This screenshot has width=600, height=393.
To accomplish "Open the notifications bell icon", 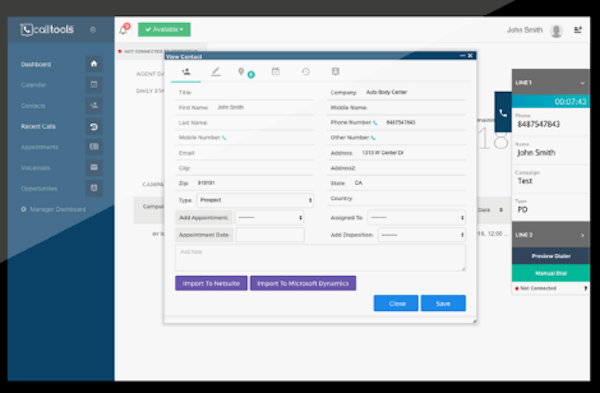I will (123, 29).
